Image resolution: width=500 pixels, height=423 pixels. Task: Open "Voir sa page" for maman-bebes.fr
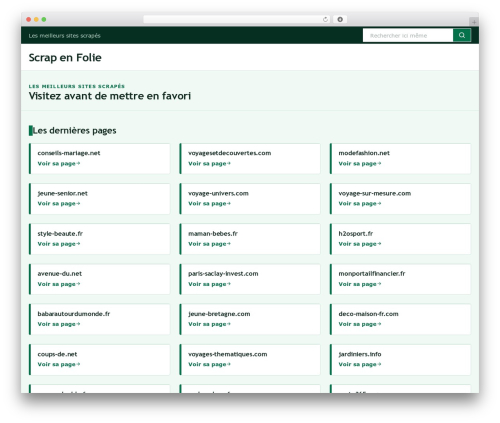coord(209,244)
